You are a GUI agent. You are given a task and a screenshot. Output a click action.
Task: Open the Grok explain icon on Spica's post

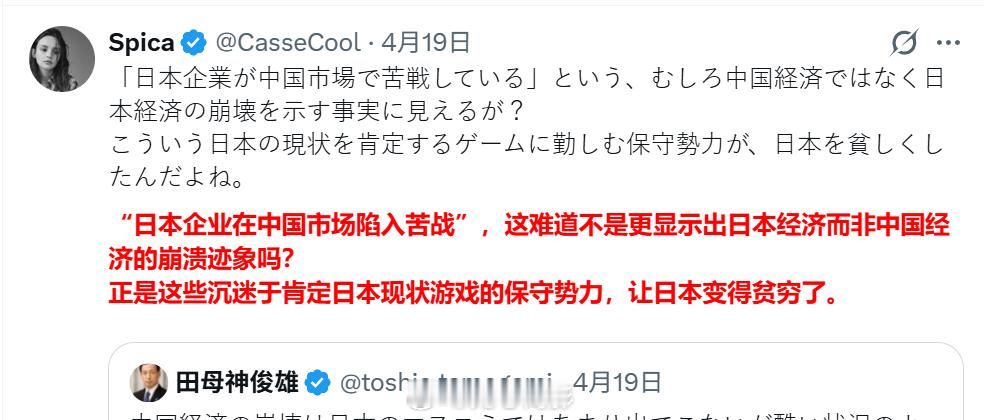coord(905,43)
